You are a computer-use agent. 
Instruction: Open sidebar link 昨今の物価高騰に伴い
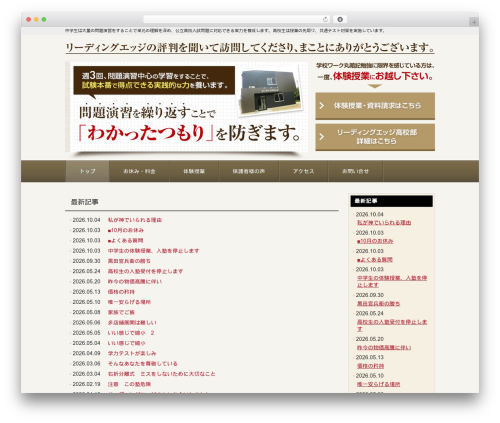tap(384, 348)
